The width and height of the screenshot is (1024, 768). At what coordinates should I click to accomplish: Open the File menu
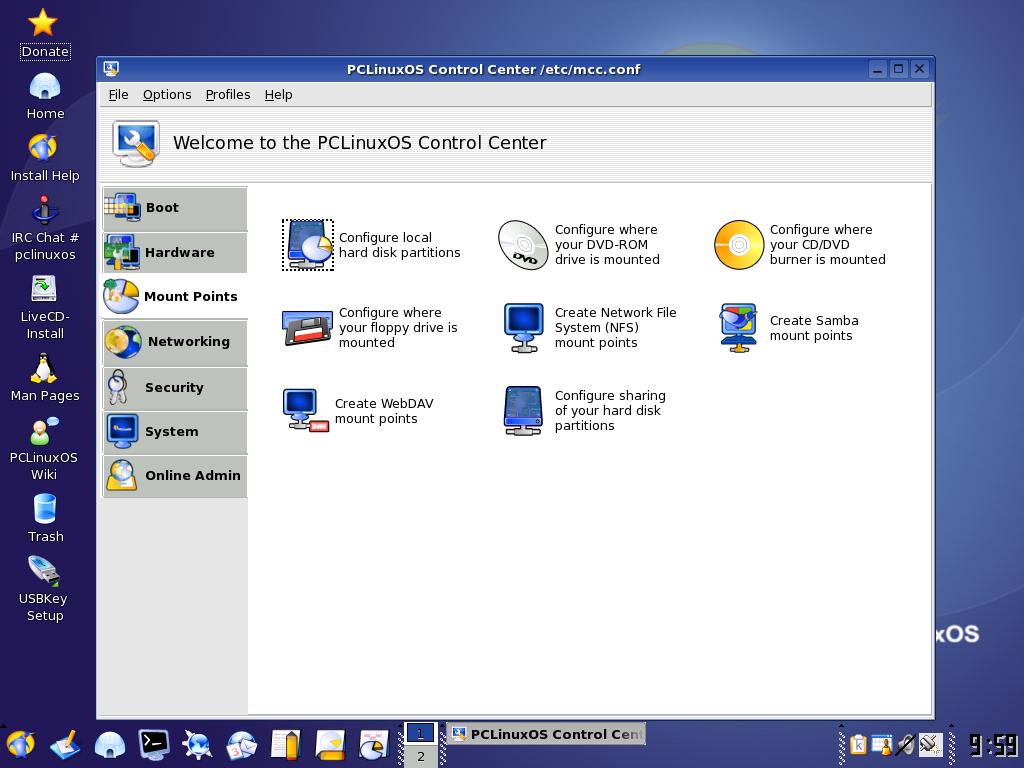118,95
